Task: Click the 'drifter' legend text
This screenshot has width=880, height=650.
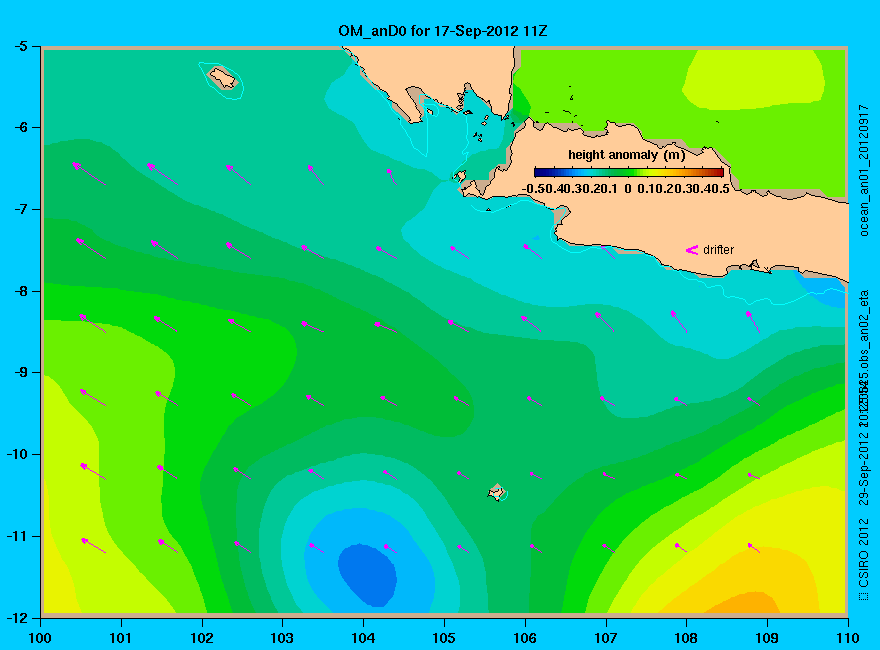Action: [718, 250]
